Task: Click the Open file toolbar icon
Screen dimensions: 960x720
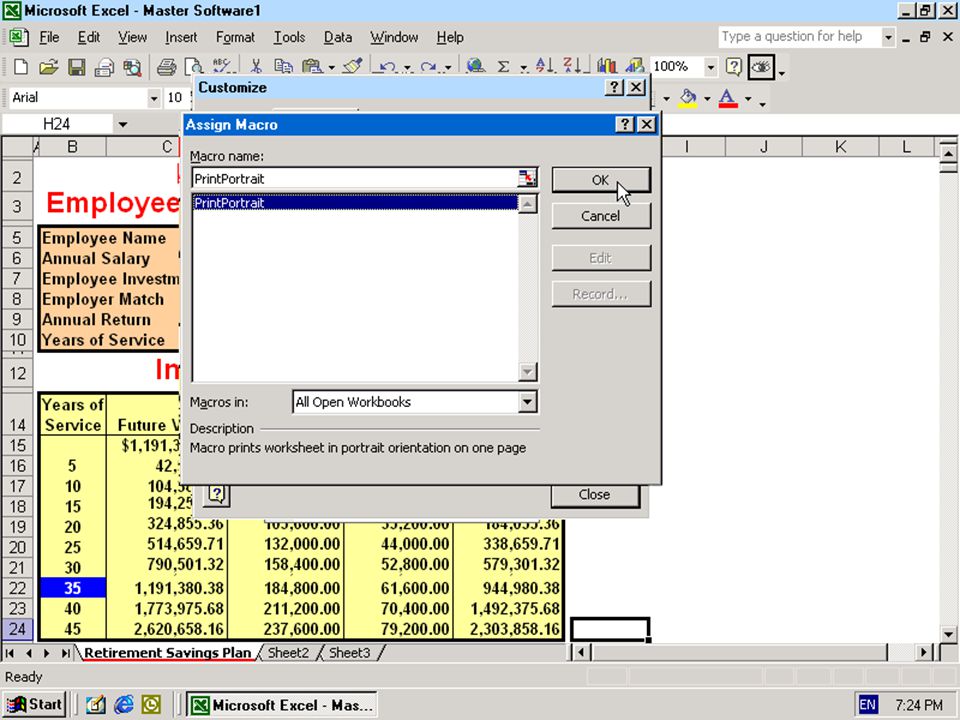Action: click(x=48, y=67)
